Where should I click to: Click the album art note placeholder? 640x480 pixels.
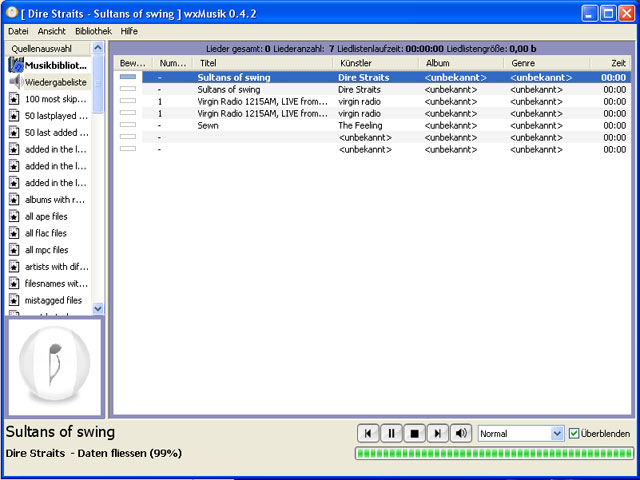(x=55, y=367)
